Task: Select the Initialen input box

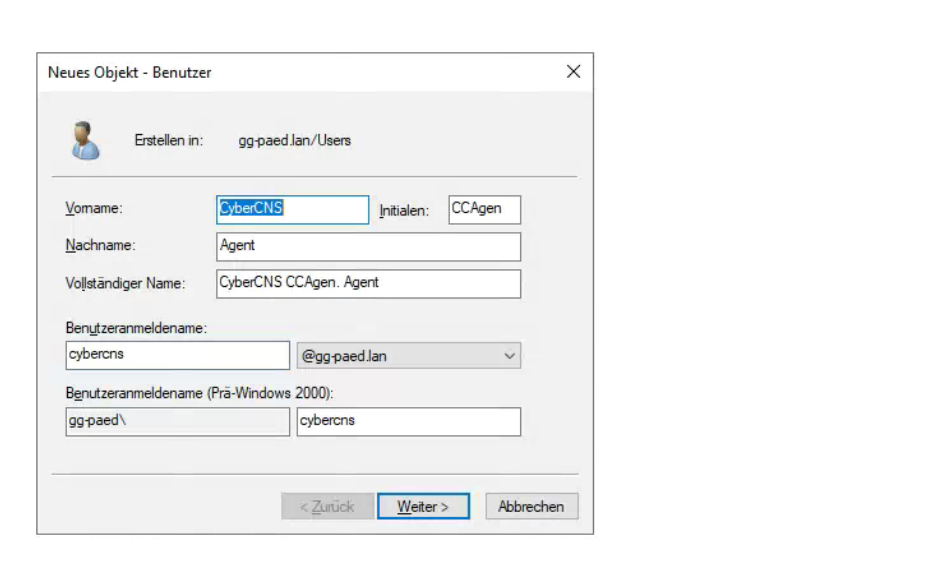Action: click(x=485, y=210)
